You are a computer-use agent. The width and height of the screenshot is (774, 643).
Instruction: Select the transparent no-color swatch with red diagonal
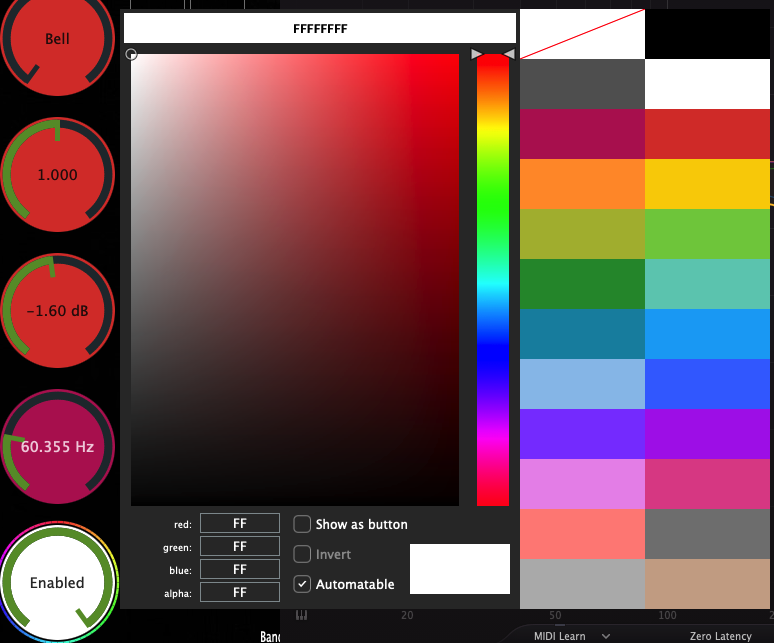click(582, 34)
